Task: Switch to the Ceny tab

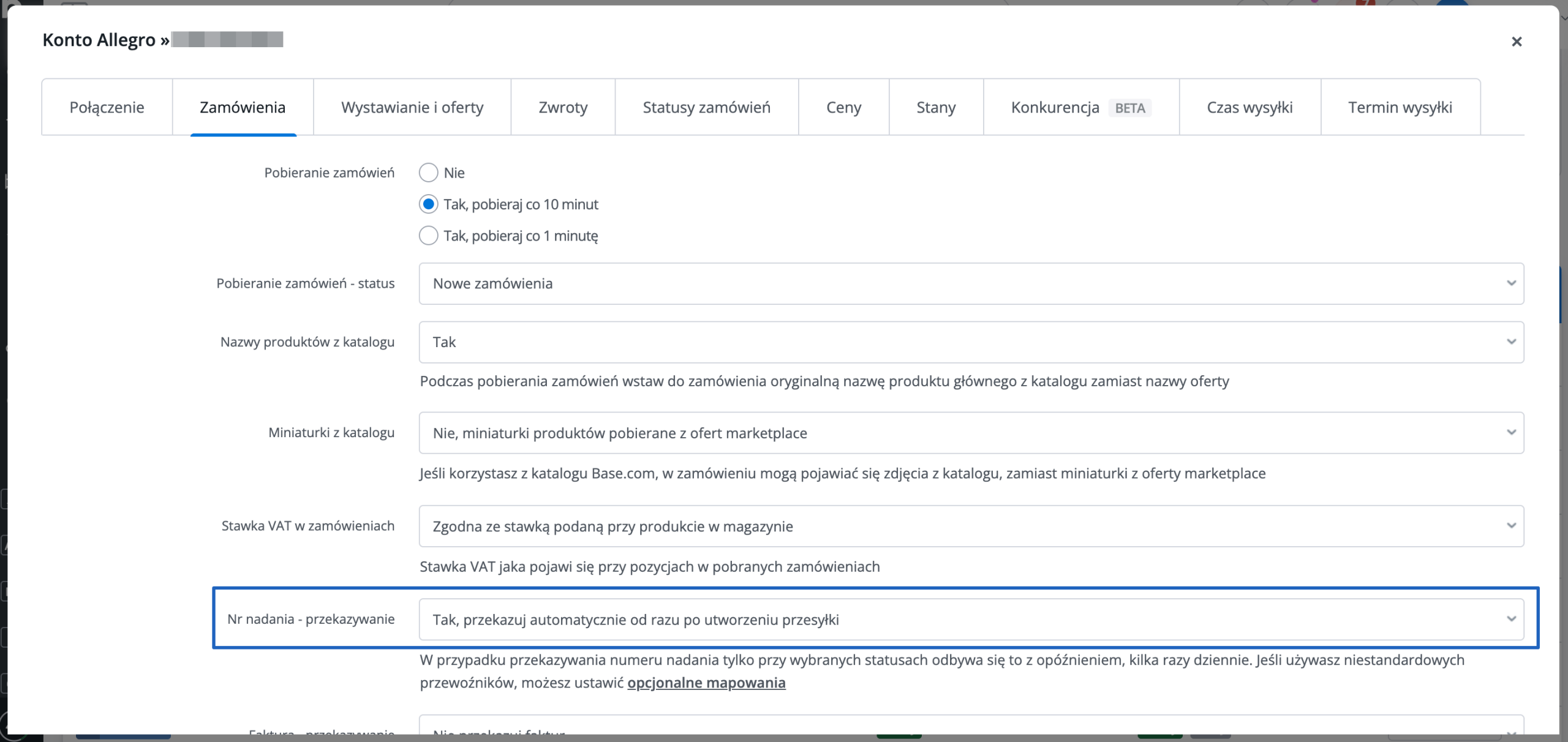Action: point(844,107)
